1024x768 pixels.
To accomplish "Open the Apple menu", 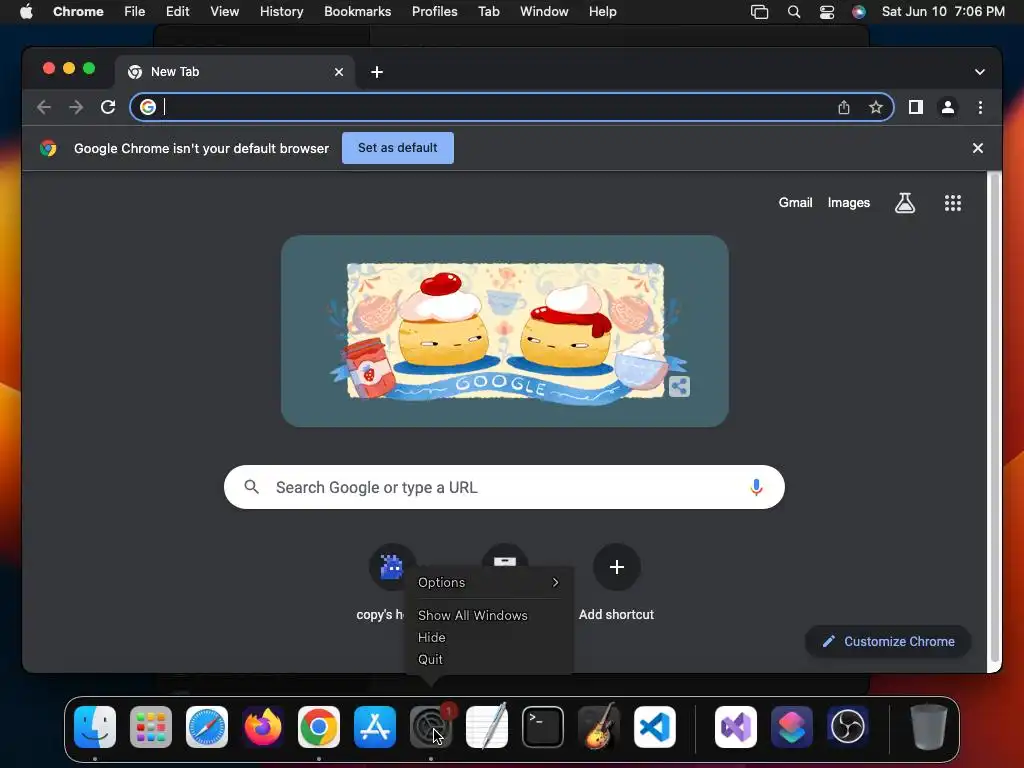I will pyautogui.click(x=26, y=12).
